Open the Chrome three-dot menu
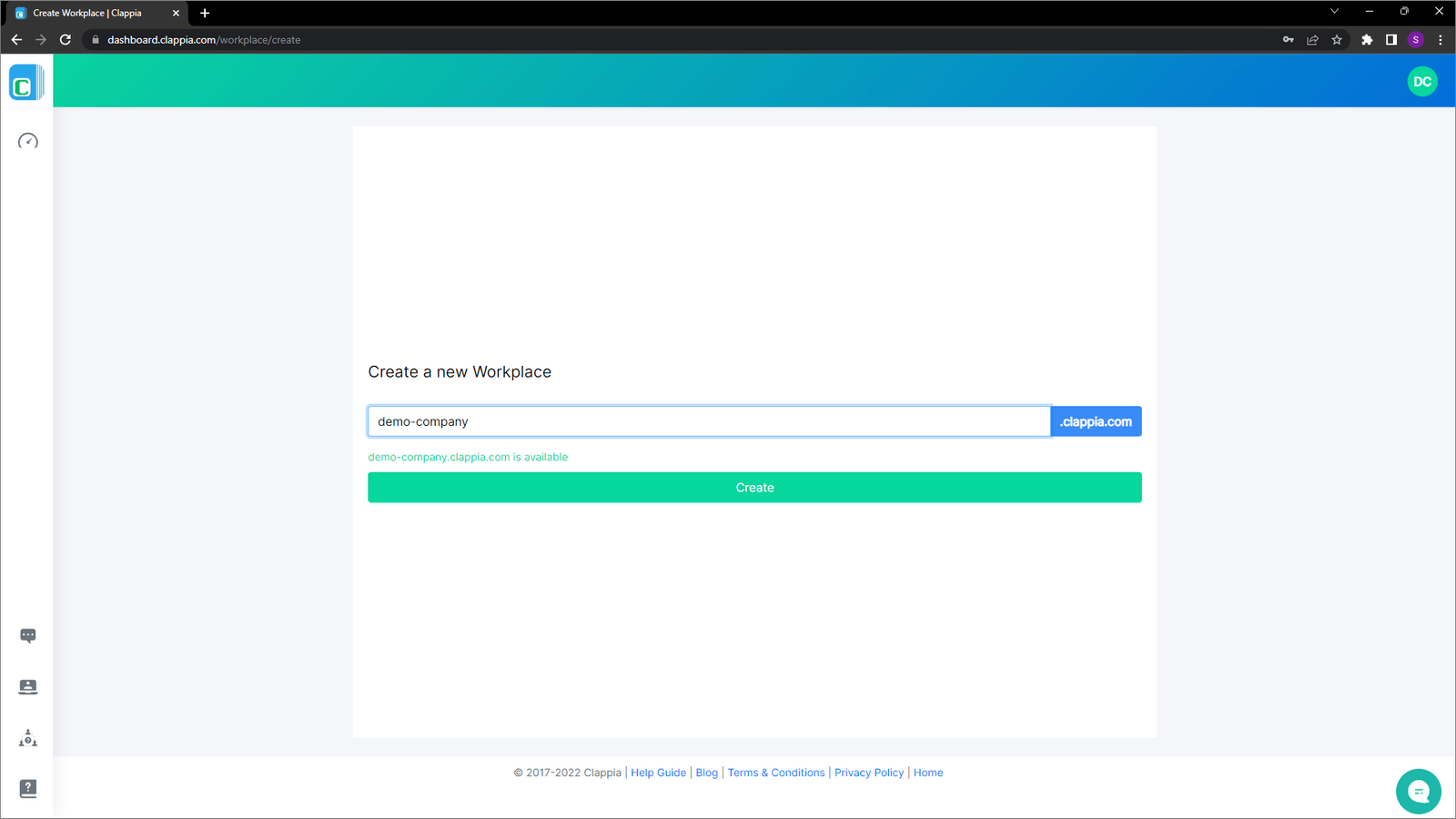This screenshot has width=1456, height=819. (x=1441, y=39)
